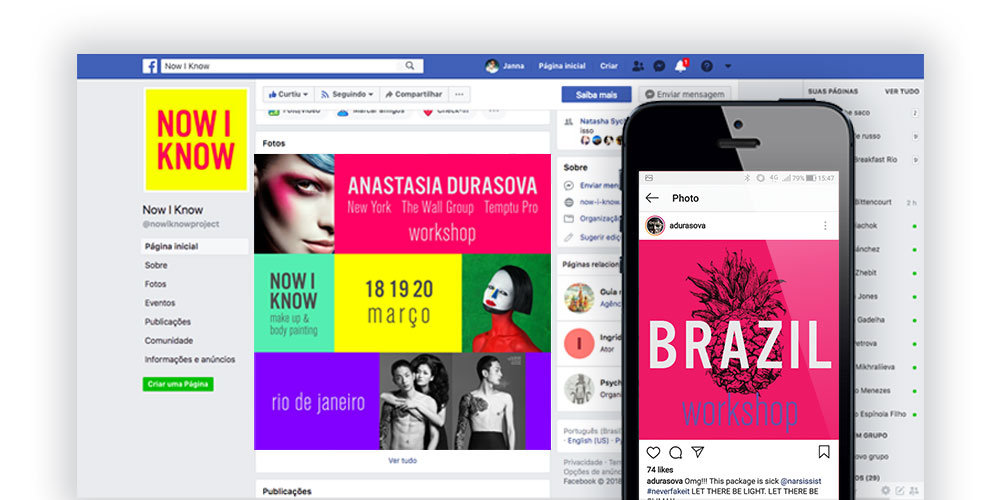Image resolution: width=1000 pixels, height=500 pixels.
Task: Open the Messenger icon in top bar
Action: pyautogui.click(x=659, y=66)
